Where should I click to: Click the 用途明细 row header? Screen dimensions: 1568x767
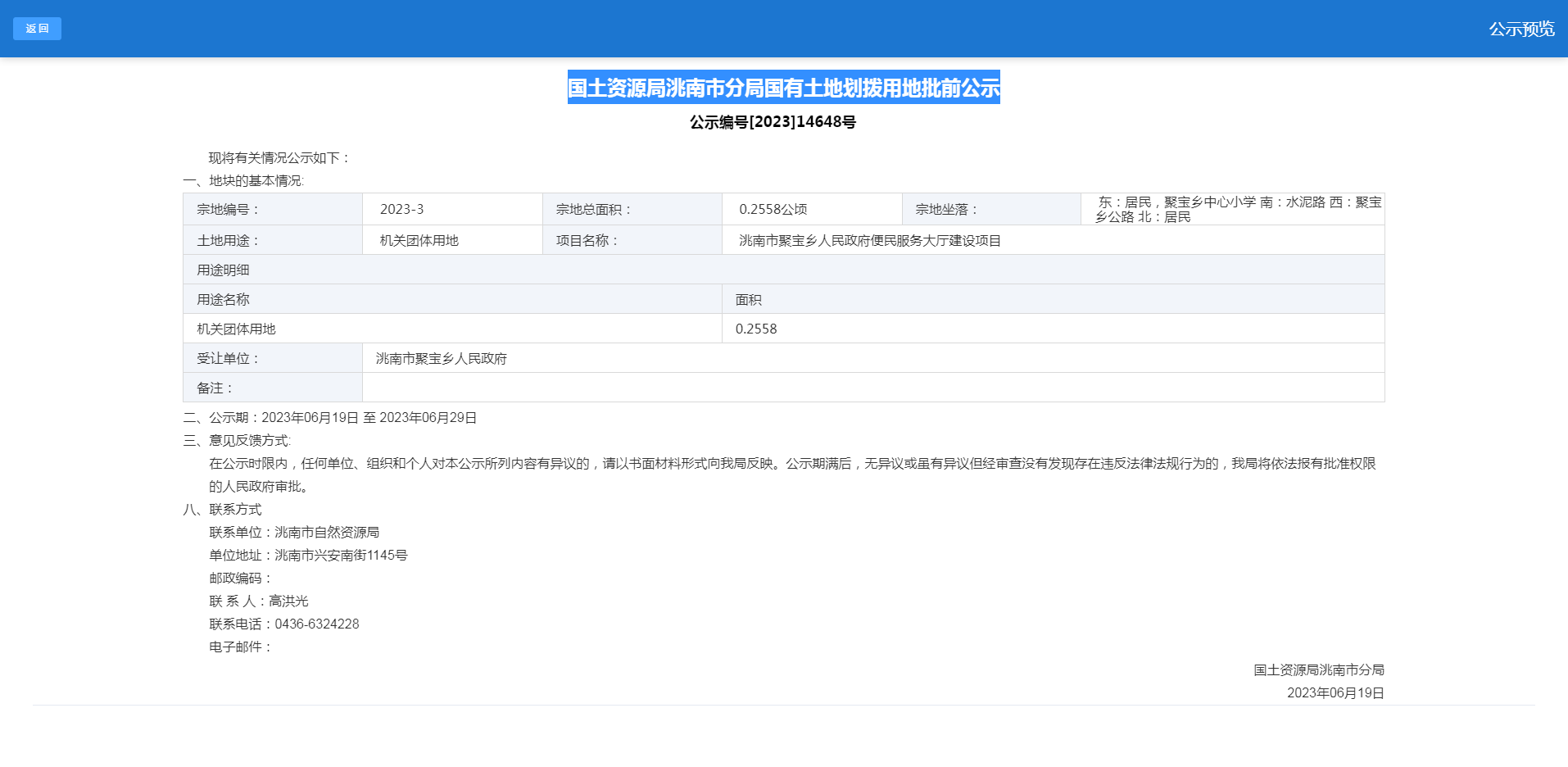[x=784, y=270]
